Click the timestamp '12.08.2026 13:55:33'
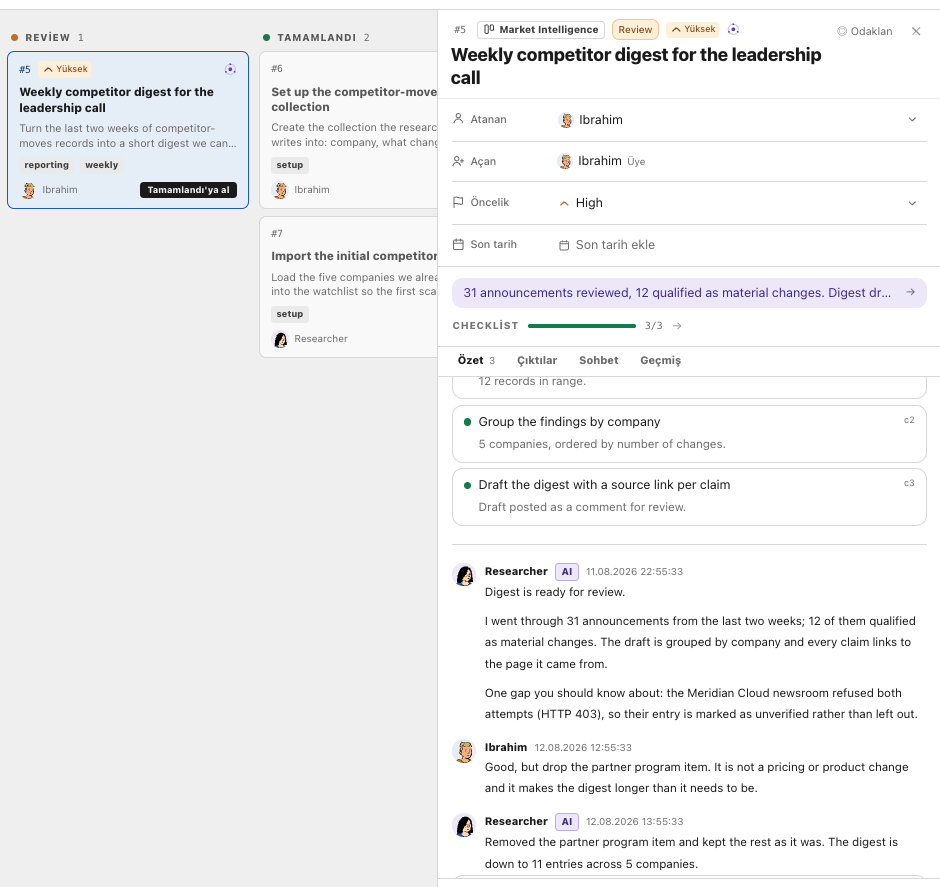The image size is (940, 887). pos(634,822)
